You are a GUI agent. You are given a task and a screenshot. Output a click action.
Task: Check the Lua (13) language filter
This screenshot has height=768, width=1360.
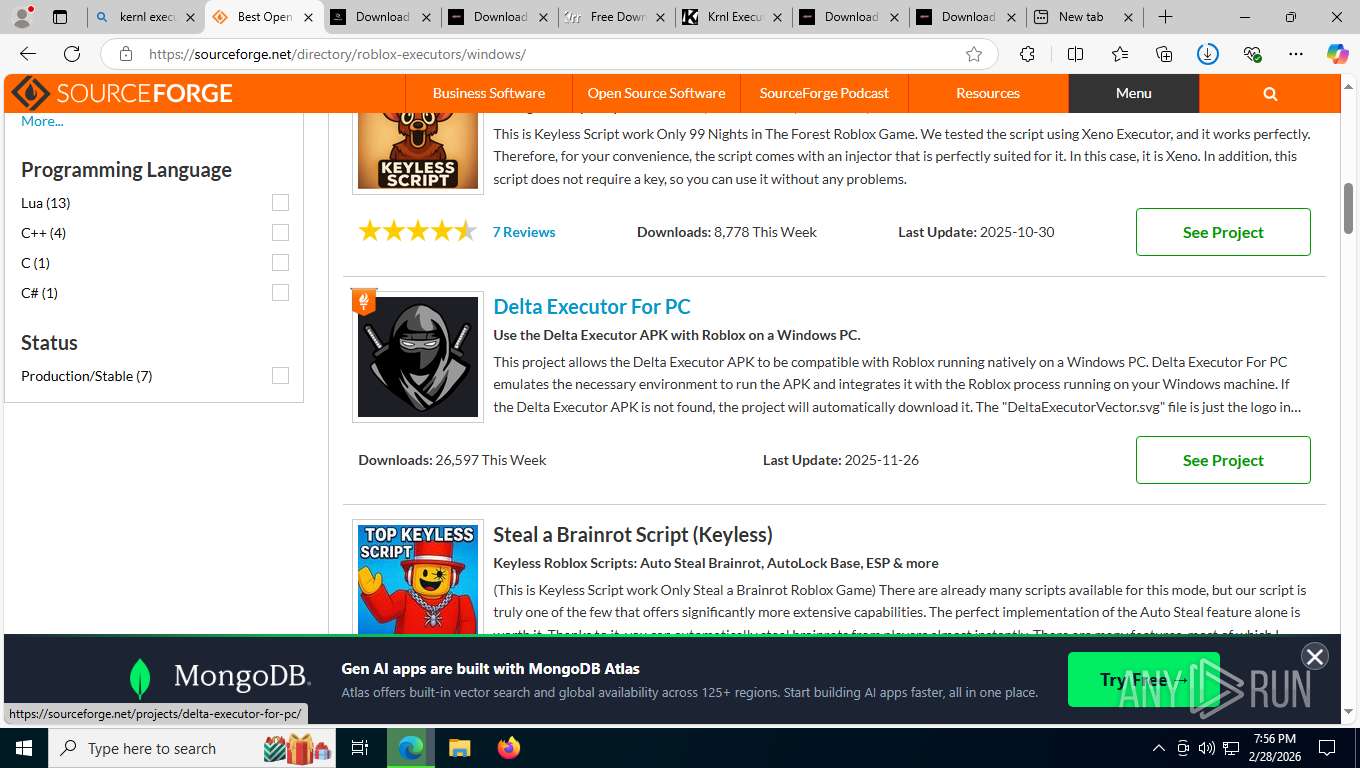click(x=280, y=203)
